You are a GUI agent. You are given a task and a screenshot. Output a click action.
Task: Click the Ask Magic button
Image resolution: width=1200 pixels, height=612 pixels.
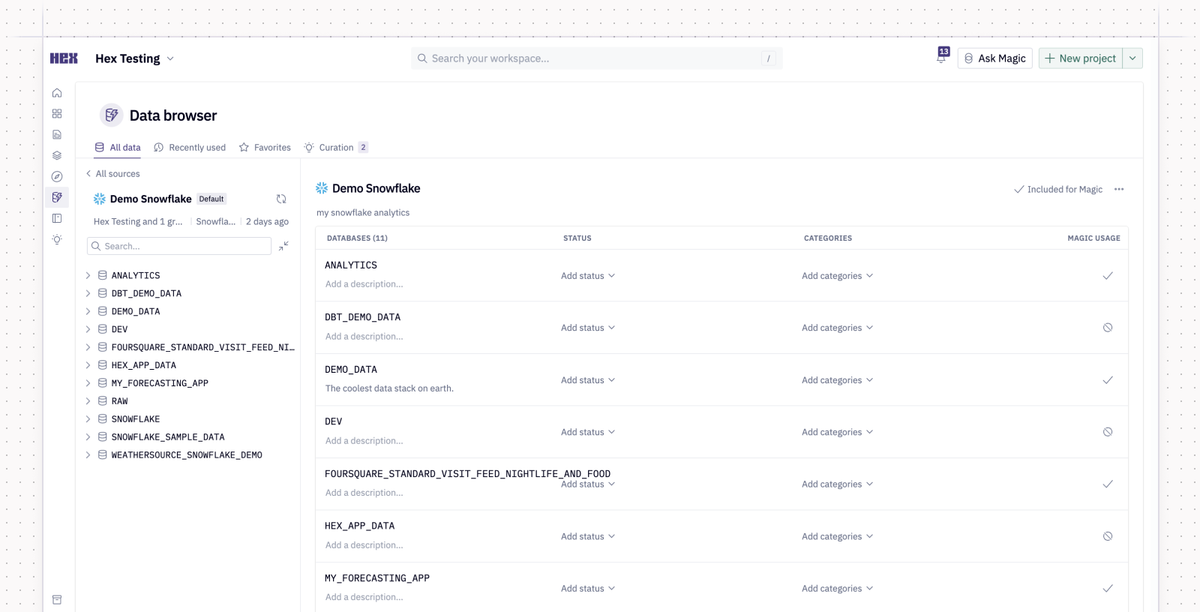point(995,59)
